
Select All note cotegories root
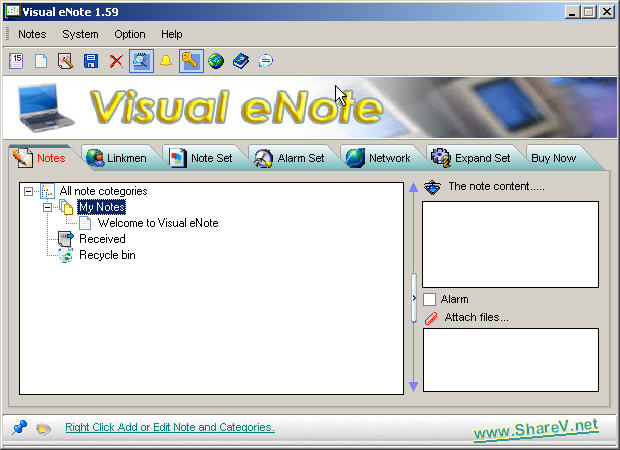(x=103, y=191)
